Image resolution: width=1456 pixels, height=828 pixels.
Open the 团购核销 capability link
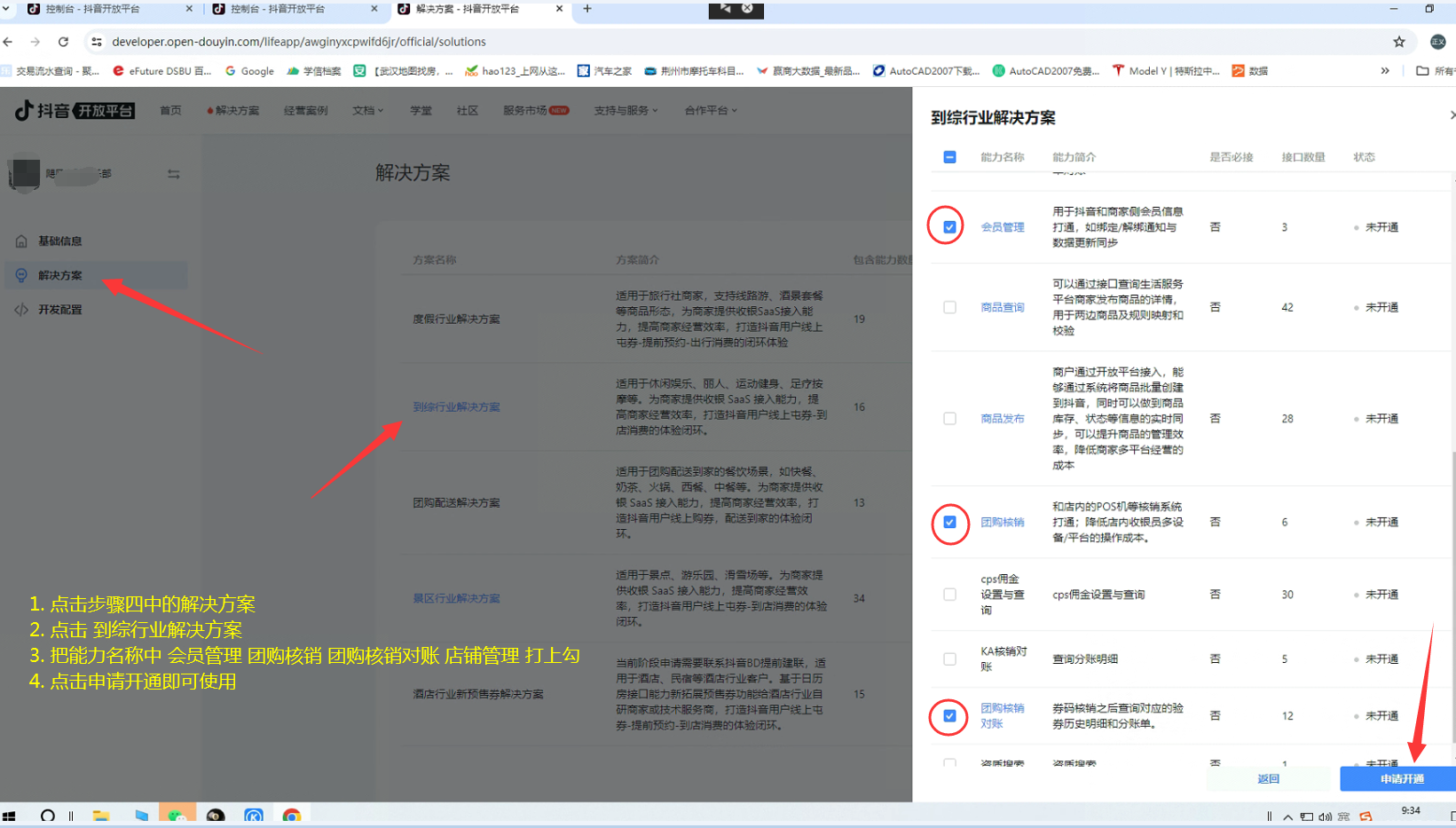tap(1003, 522)
